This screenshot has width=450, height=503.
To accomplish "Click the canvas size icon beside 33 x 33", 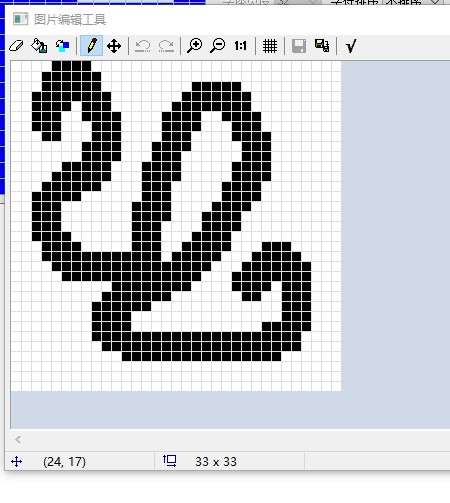I will tap(170, 461).
